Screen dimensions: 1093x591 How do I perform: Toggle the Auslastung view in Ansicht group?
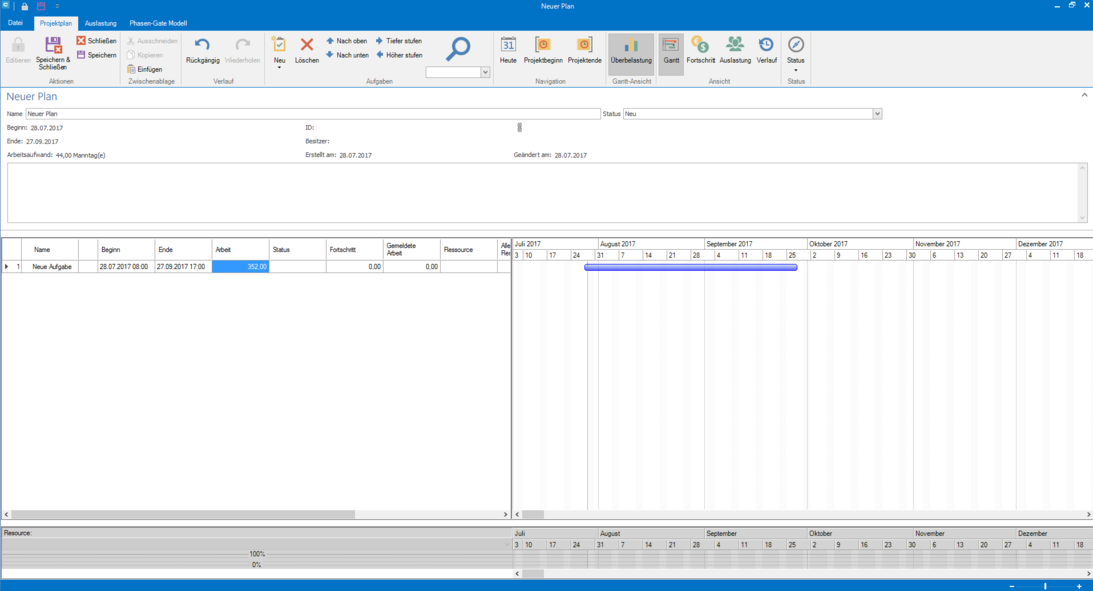pos(735,45)
